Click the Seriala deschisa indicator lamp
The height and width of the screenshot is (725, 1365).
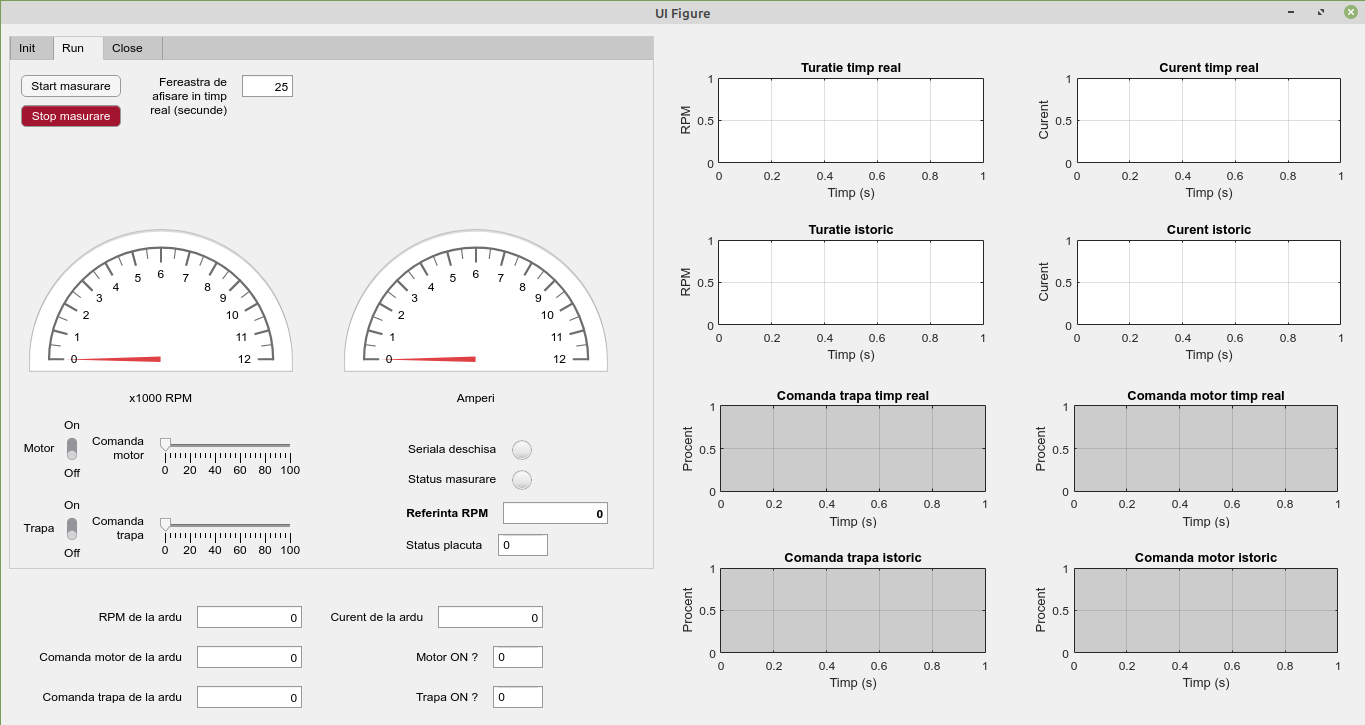(x=522, y=450)
